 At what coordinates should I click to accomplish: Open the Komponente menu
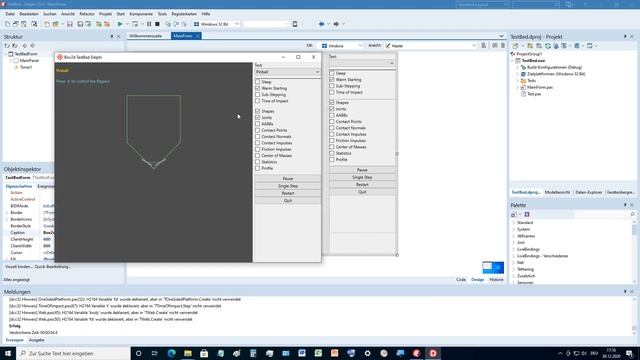(x=141, y=14)
